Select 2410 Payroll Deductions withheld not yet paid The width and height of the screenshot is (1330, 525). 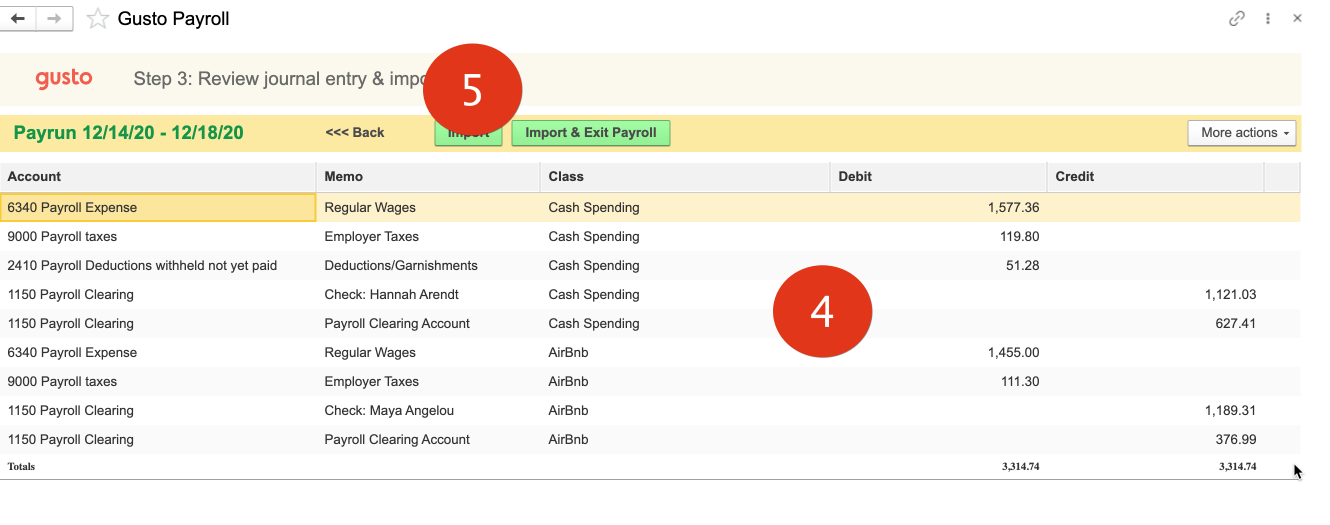click(x=158, y=265)
